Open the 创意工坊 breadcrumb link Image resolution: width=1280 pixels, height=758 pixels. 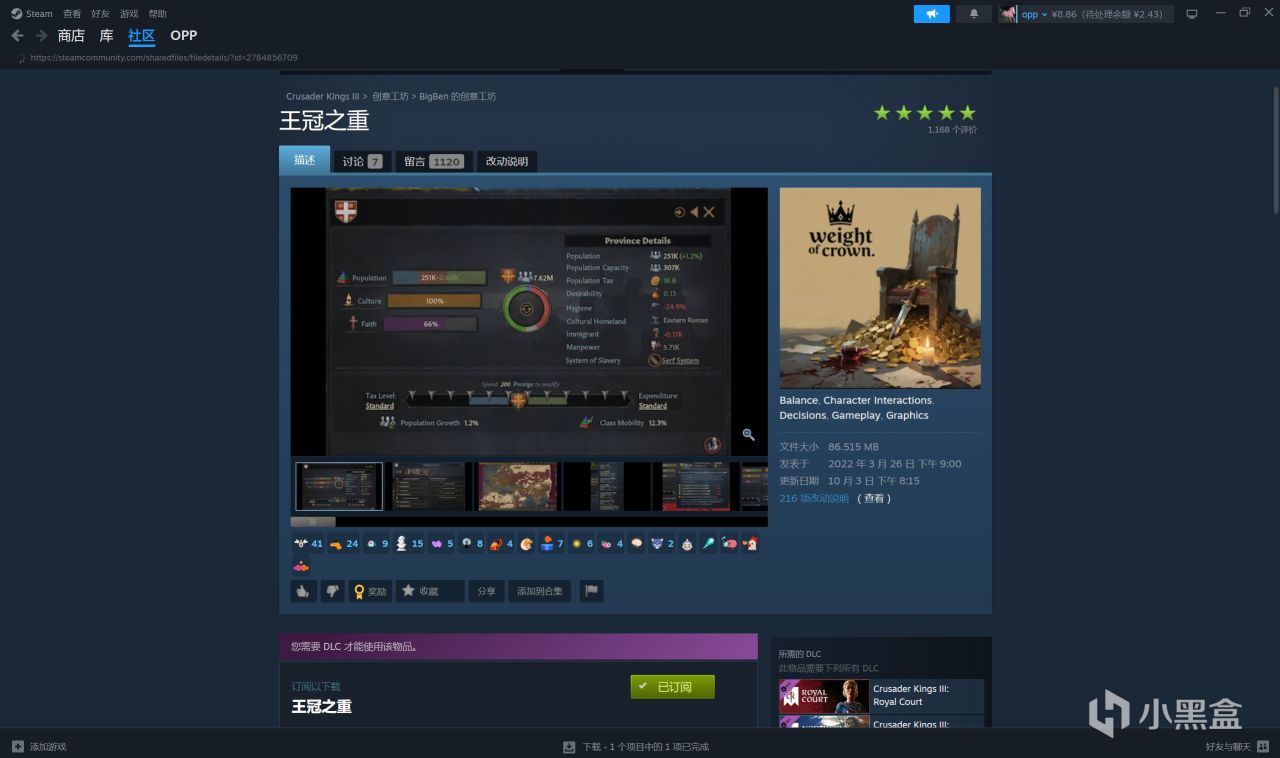pos(391,97)
